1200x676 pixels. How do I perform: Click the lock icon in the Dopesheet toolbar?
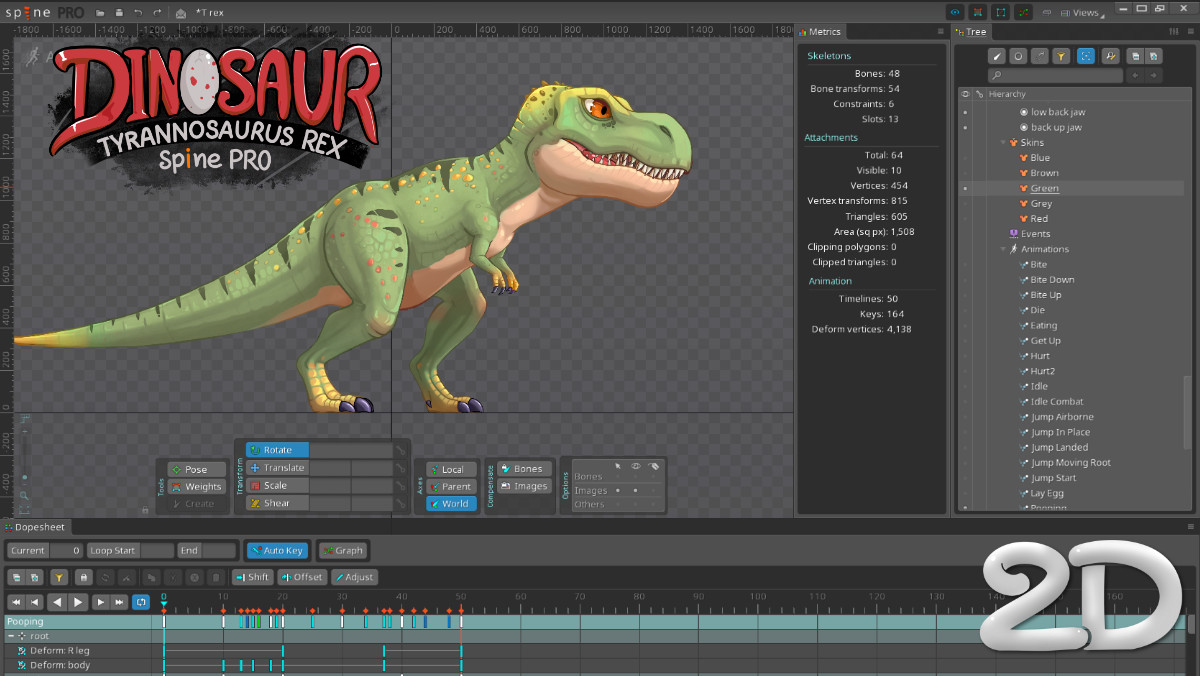(84, 577)
